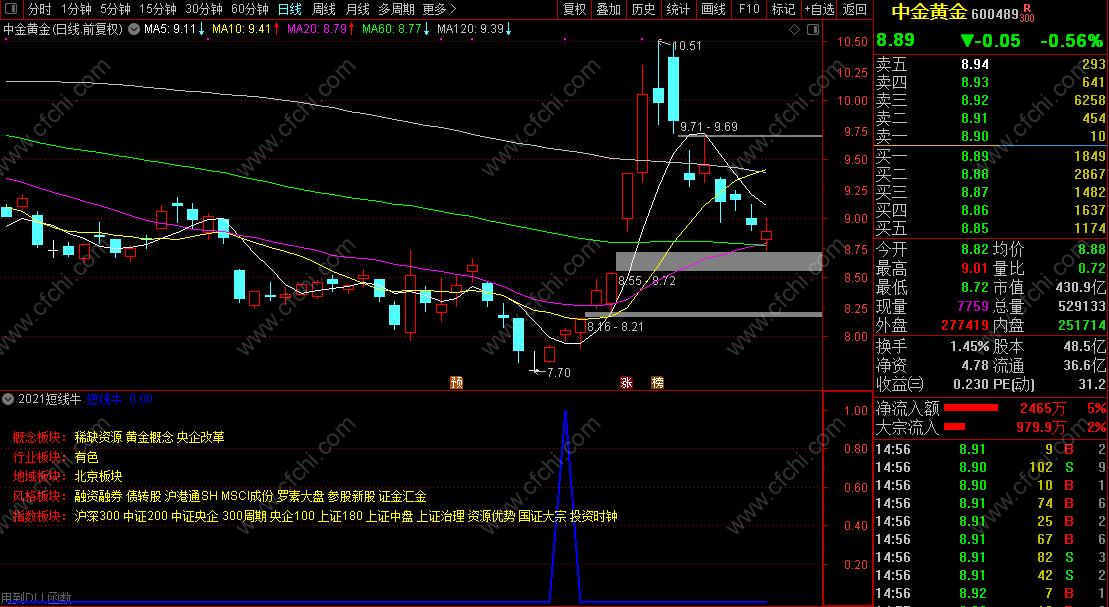Expand main chart indicator dropdown next to 中金黄金
This screenshot has width=1109, height=607.
point(132,29)
